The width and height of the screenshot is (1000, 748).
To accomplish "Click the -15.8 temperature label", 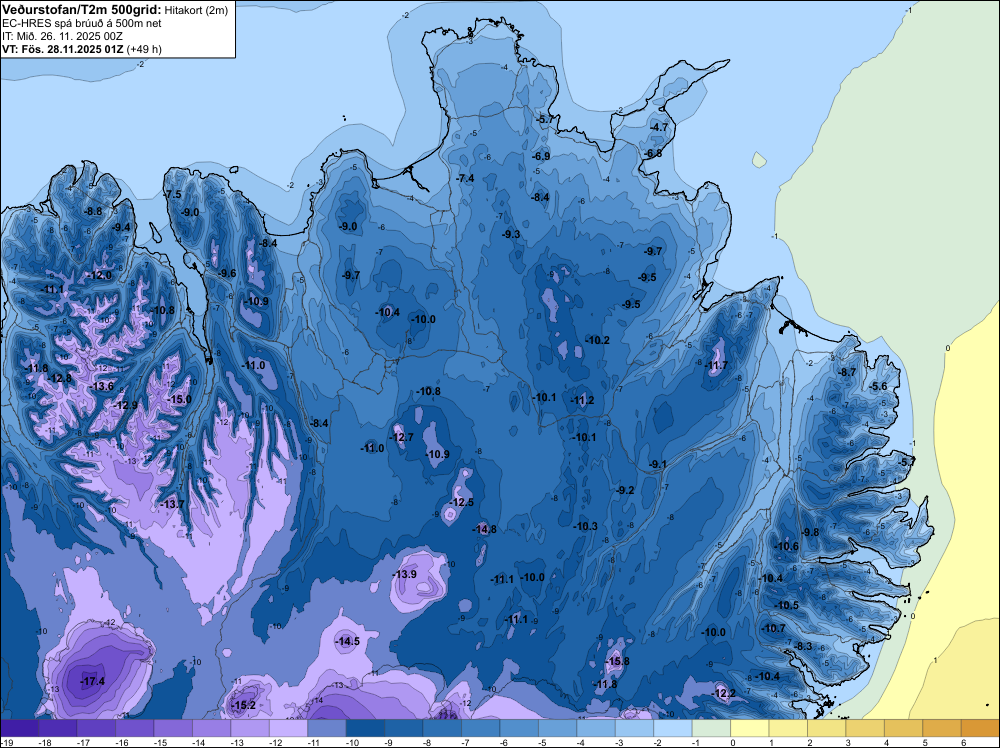I will 617,661.
